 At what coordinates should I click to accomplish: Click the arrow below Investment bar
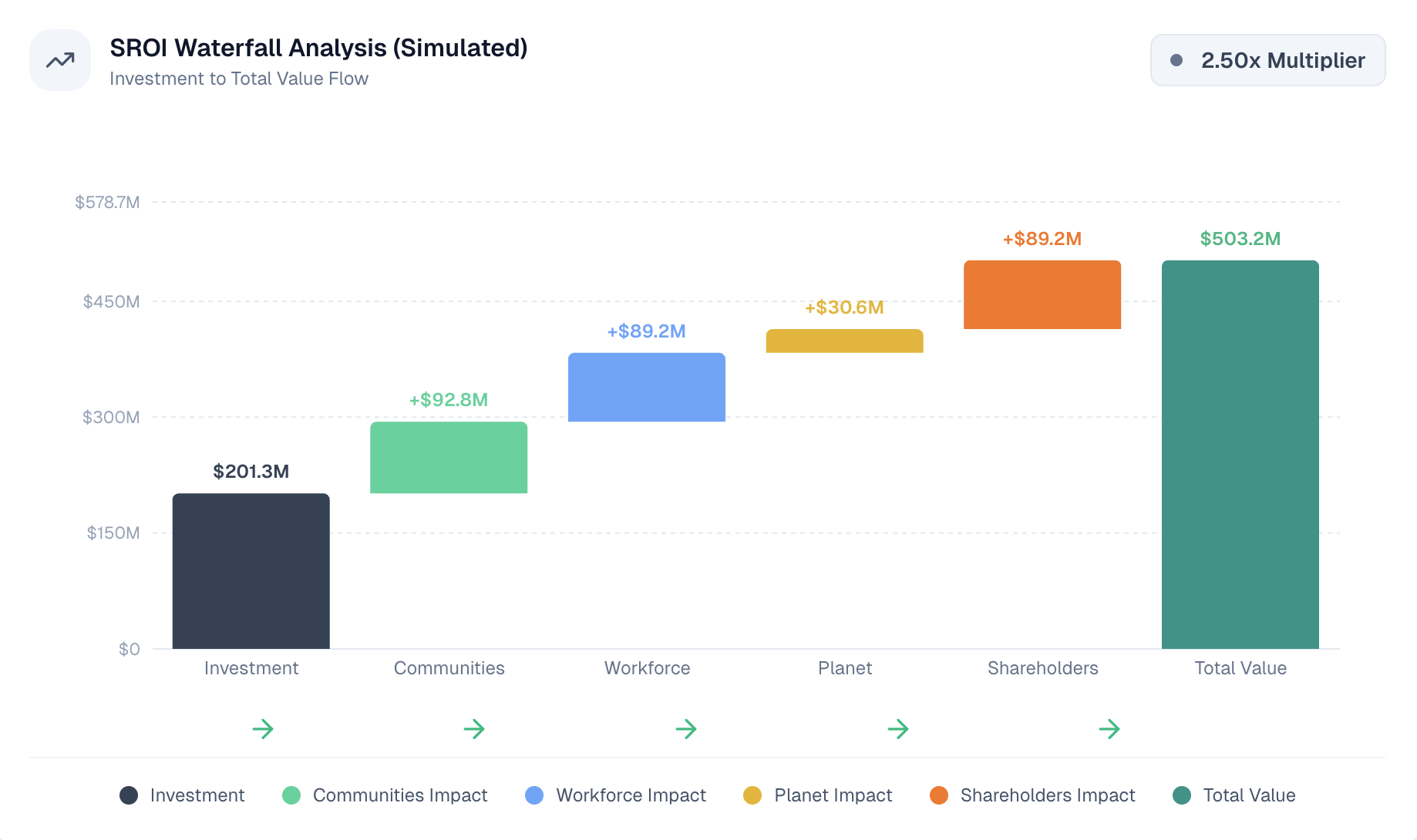pyautogui.click(x=263, y=729)
